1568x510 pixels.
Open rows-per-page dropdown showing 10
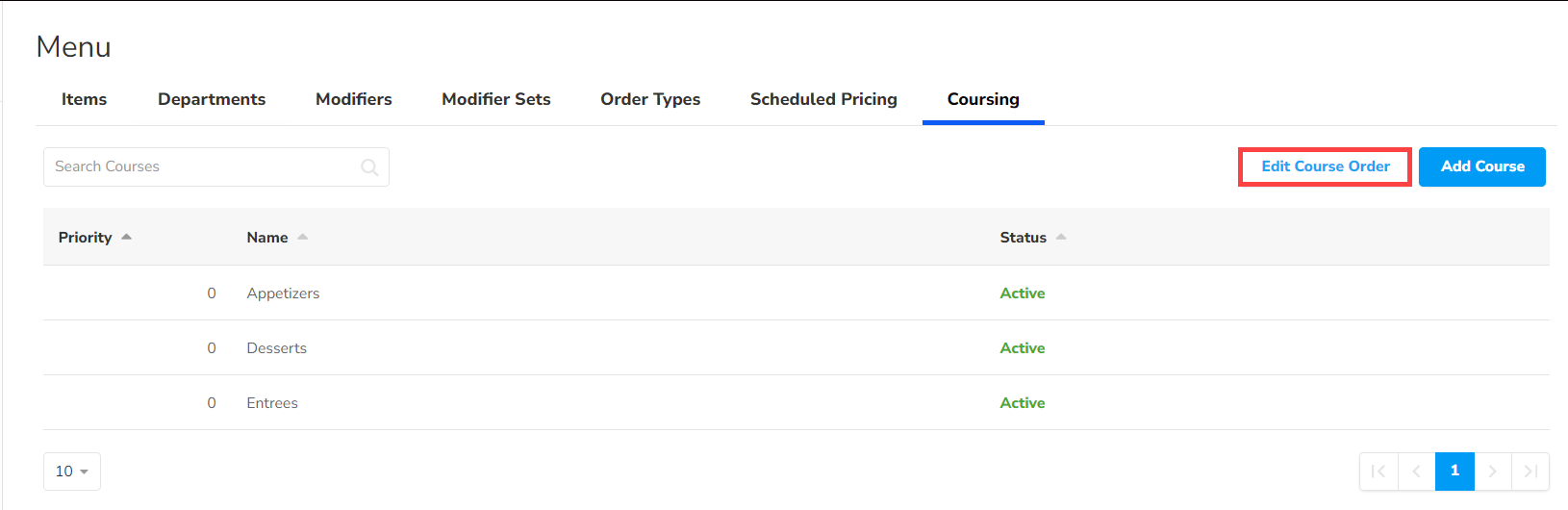tap(72, 472)
